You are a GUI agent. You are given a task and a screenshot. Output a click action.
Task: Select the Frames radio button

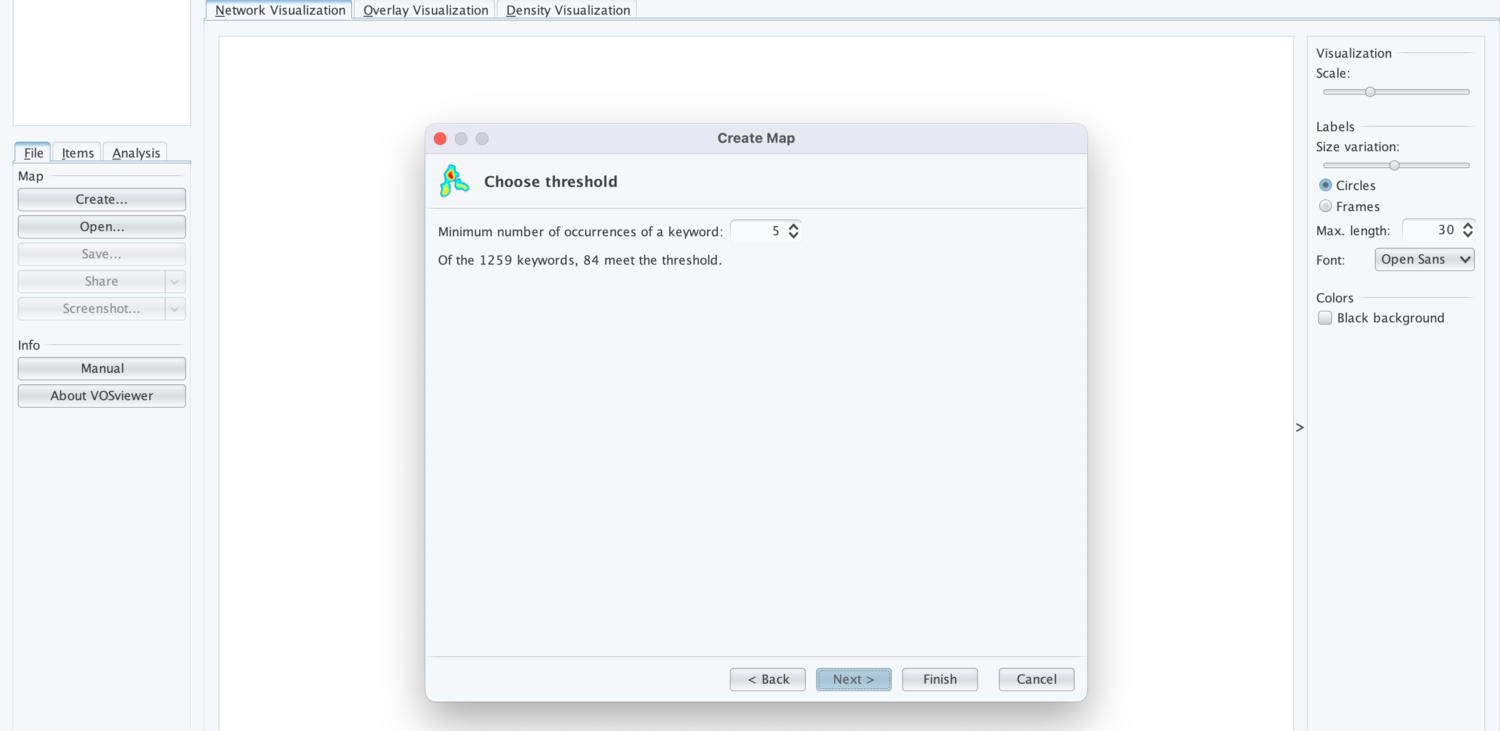click(1325, 206)
